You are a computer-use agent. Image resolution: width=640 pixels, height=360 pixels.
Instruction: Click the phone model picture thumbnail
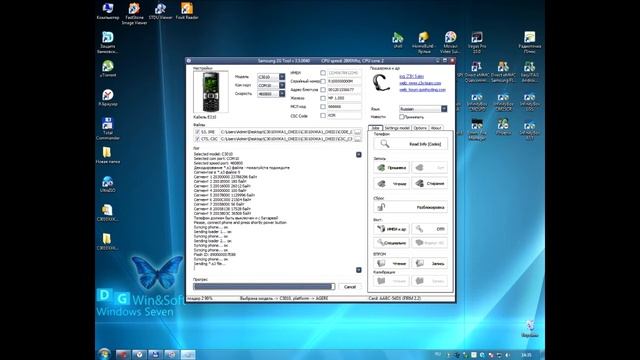coord(211,92)
